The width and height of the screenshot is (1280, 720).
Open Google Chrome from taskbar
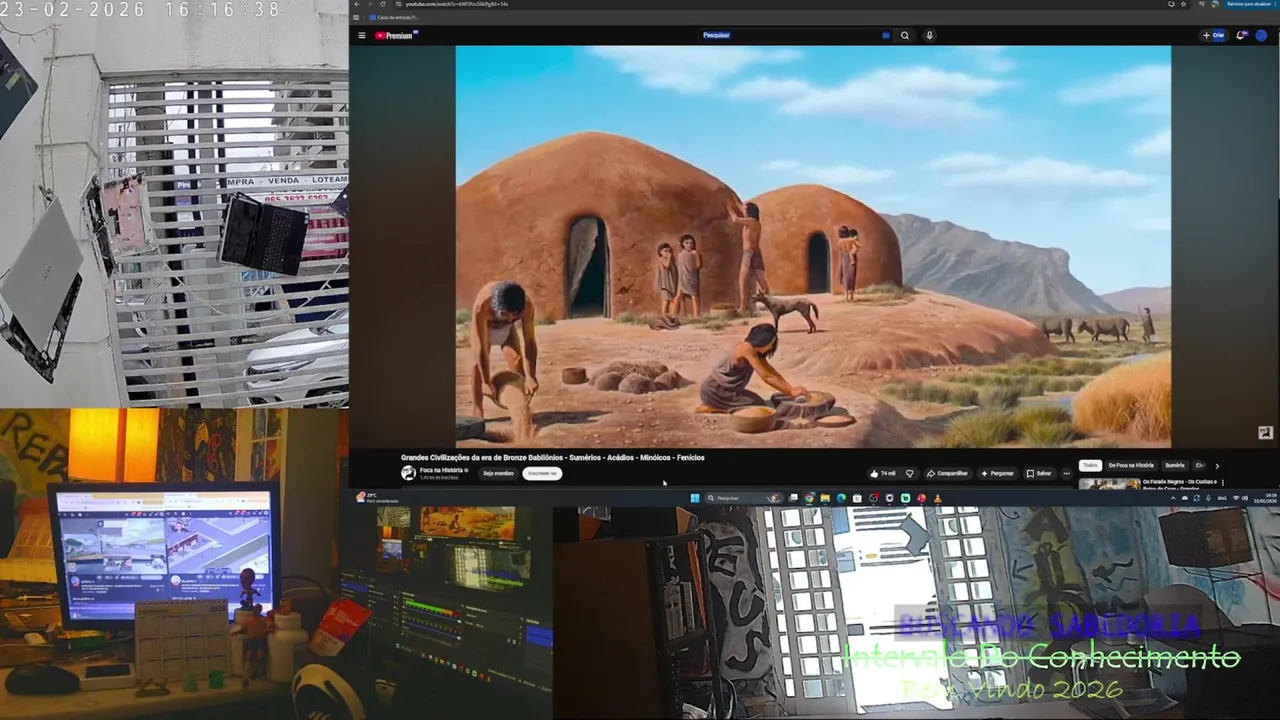coord(809,498)
